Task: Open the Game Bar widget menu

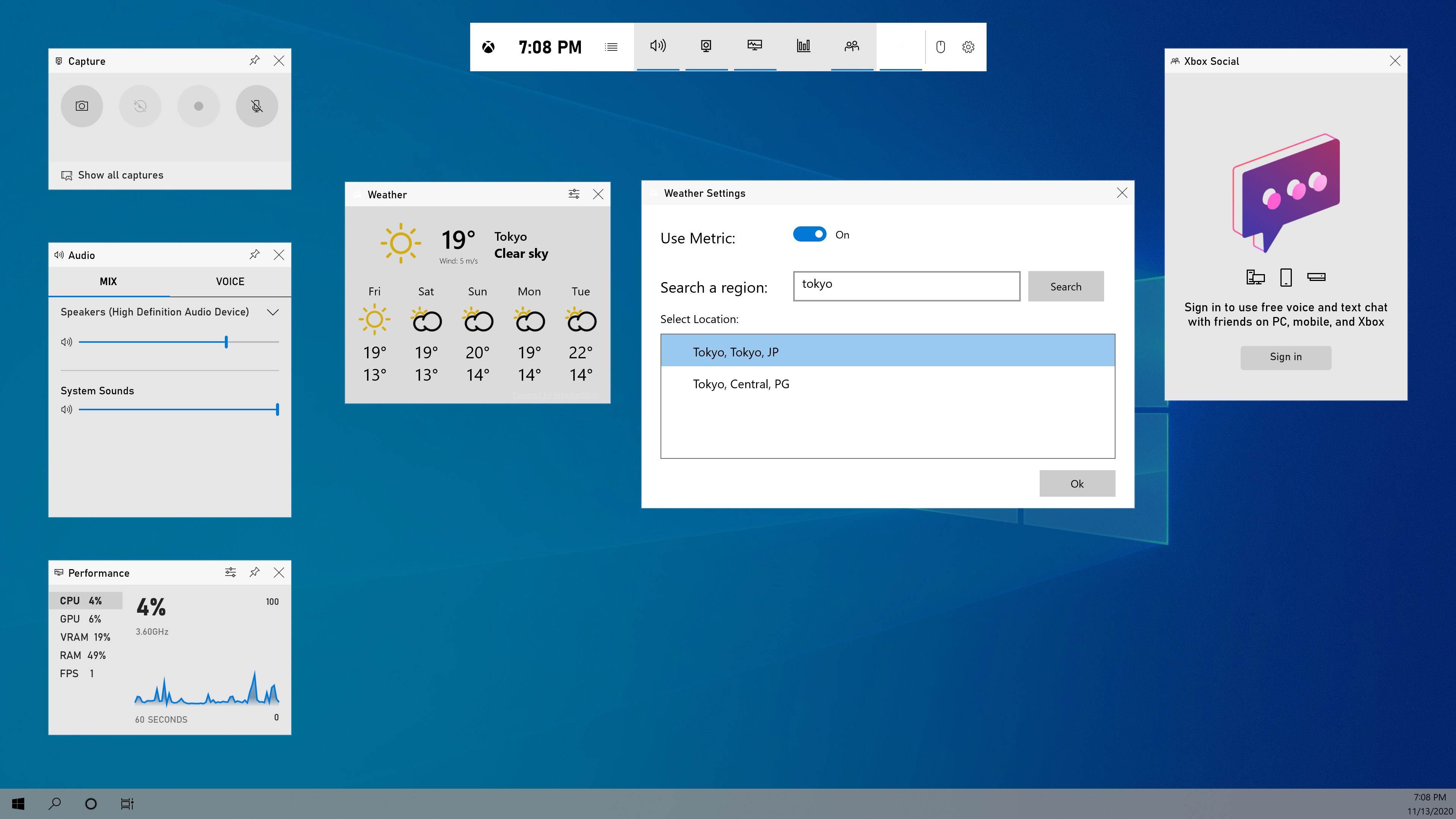Action: 612,47
